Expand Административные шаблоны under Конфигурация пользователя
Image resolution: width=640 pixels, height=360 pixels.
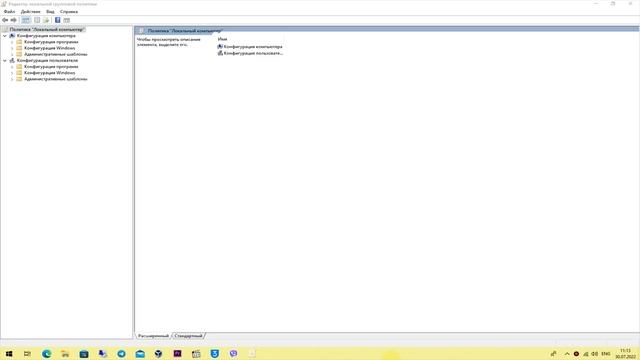(x=12, y=79)
